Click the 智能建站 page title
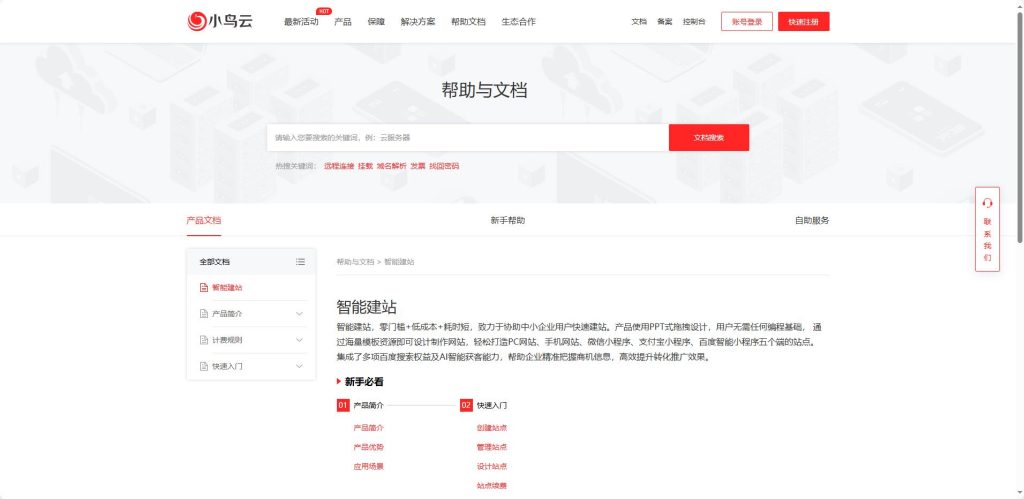Image resolution: width=1024 pixels, height=499 pixels. (x=366, y=307)
